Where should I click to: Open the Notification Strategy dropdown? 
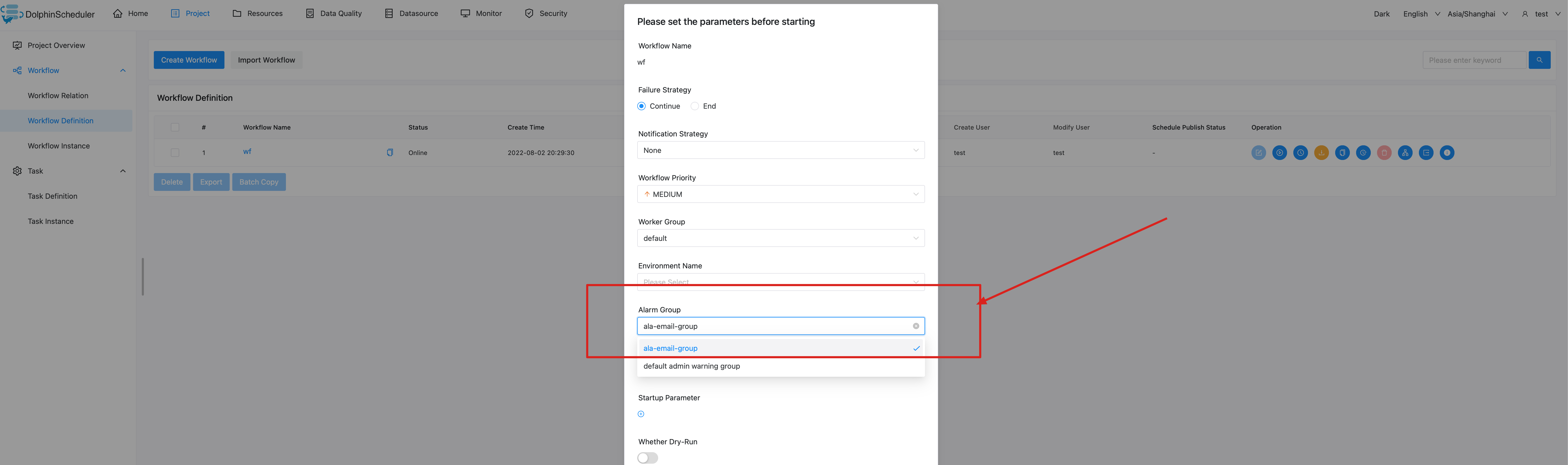click(780, 150)
